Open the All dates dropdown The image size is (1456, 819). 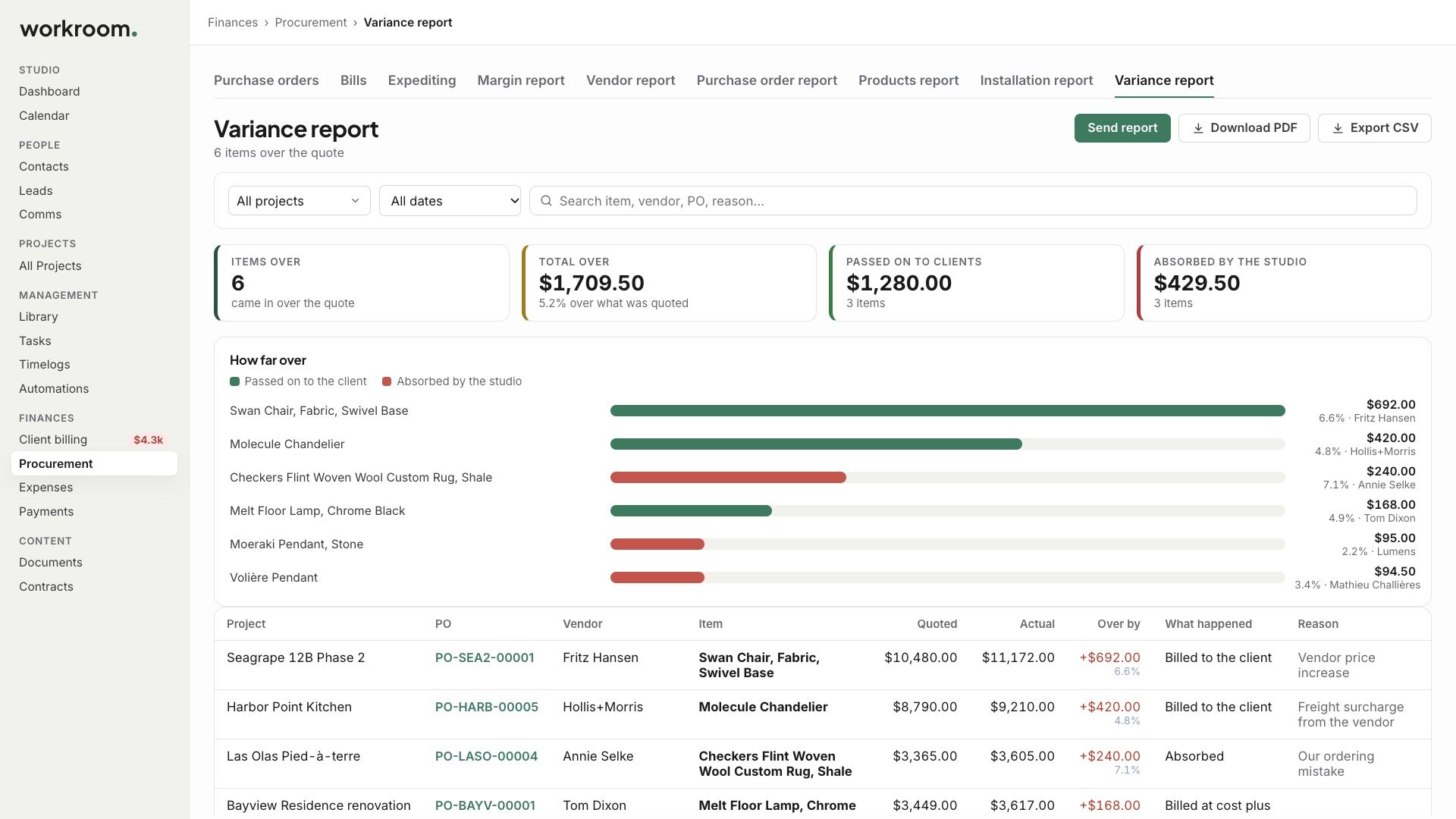[x=450, y=201]
